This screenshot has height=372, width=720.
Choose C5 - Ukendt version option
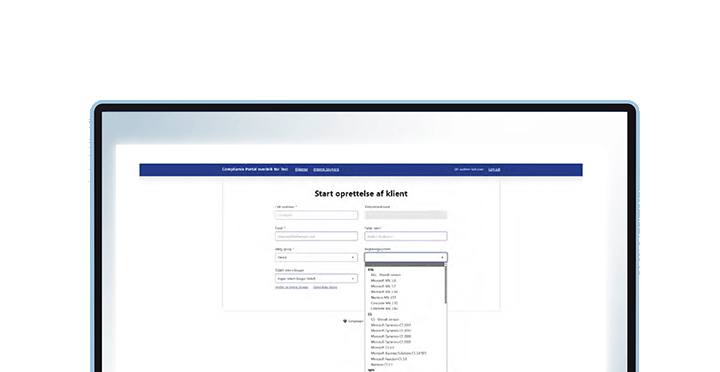pos(385,319)
